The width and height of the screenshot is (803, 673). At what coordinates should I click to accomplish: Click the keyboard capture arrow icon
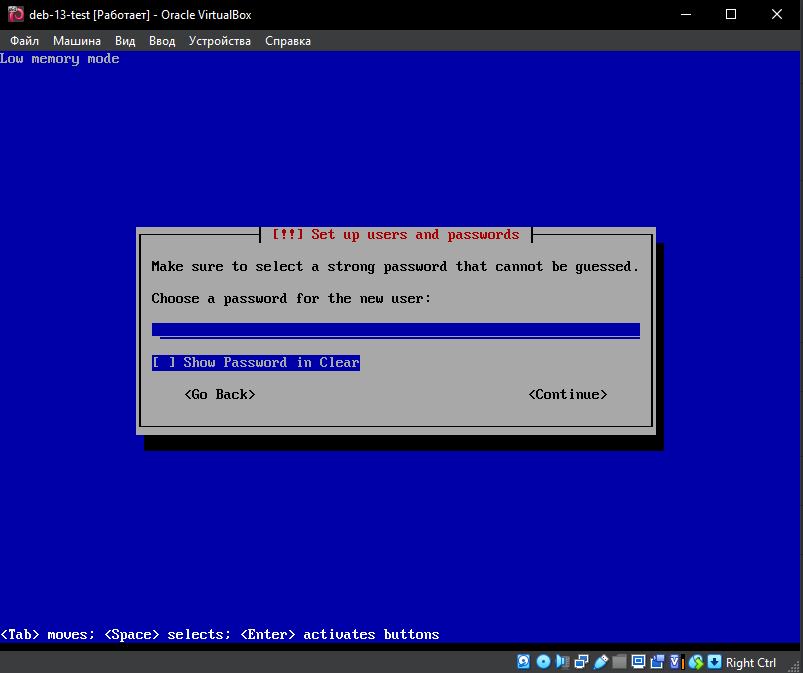pyautogui.click(x=714, y=662)
